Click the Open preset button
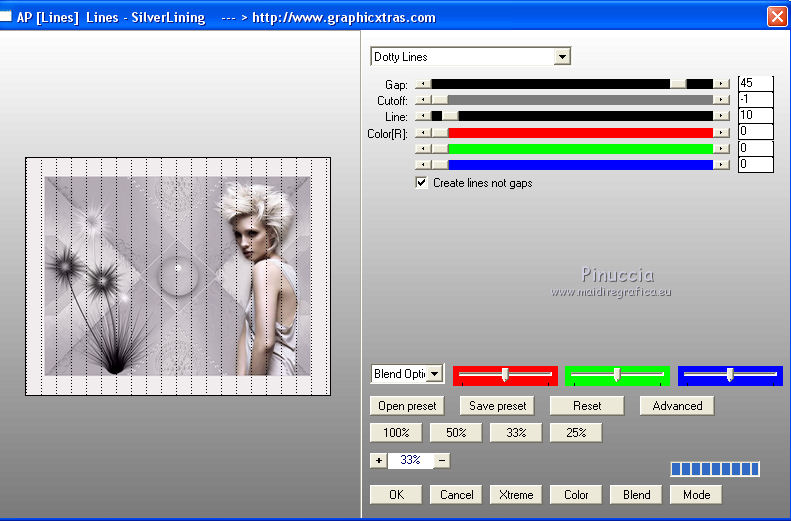Screen dimensions: 791x521 [407, 406]
